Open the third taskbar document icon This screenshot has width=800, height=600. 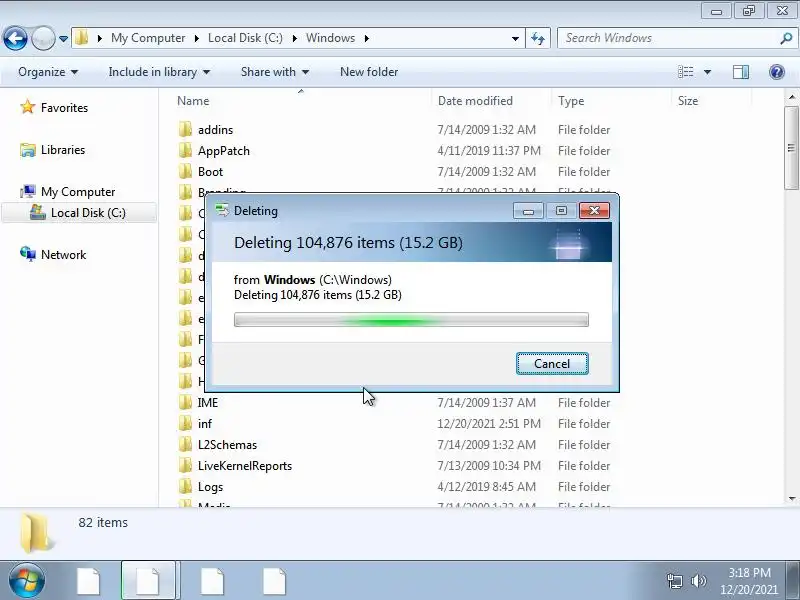coord(212,581)
